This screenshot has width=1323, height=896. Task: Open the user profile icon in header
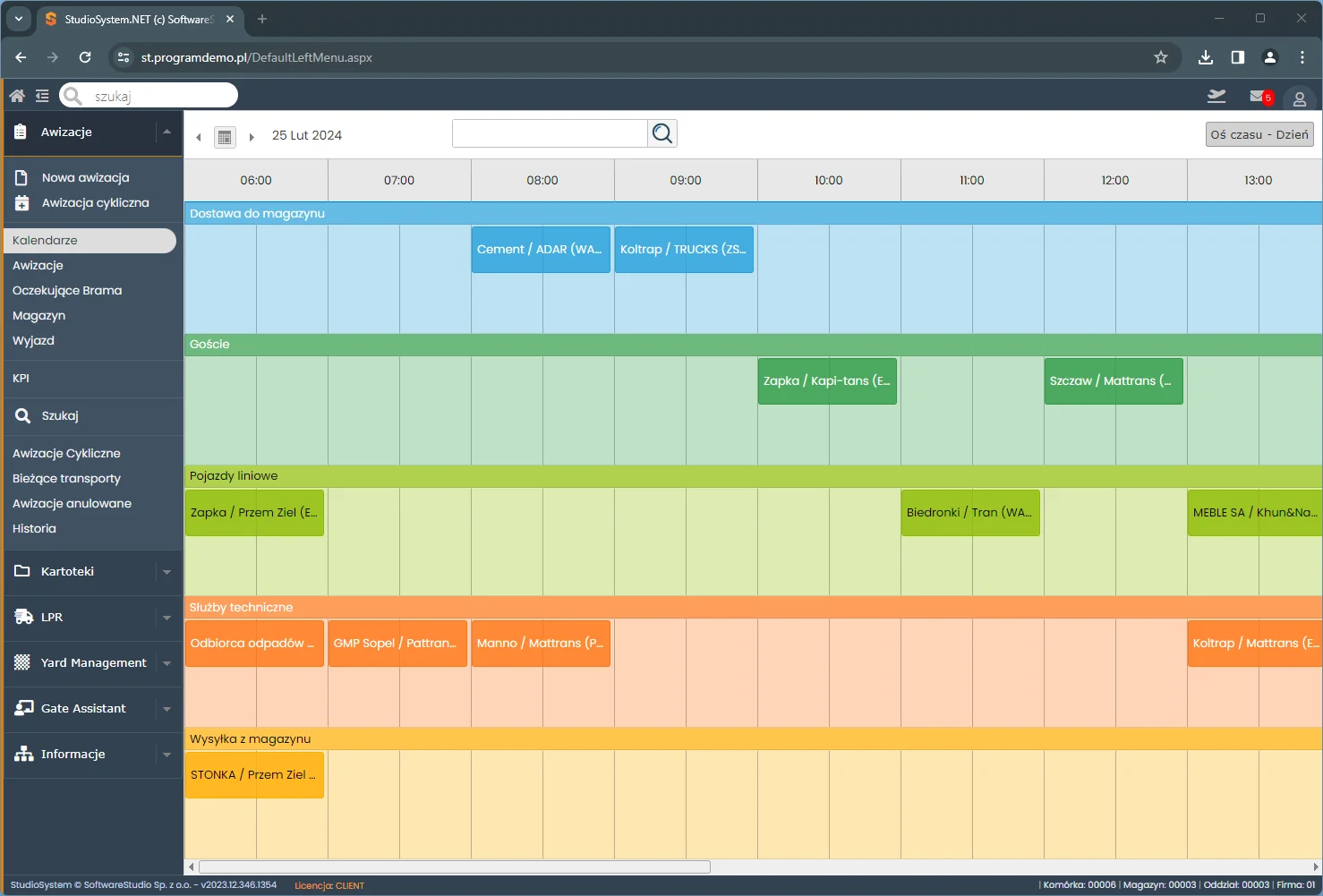[x=1300, y=98]
